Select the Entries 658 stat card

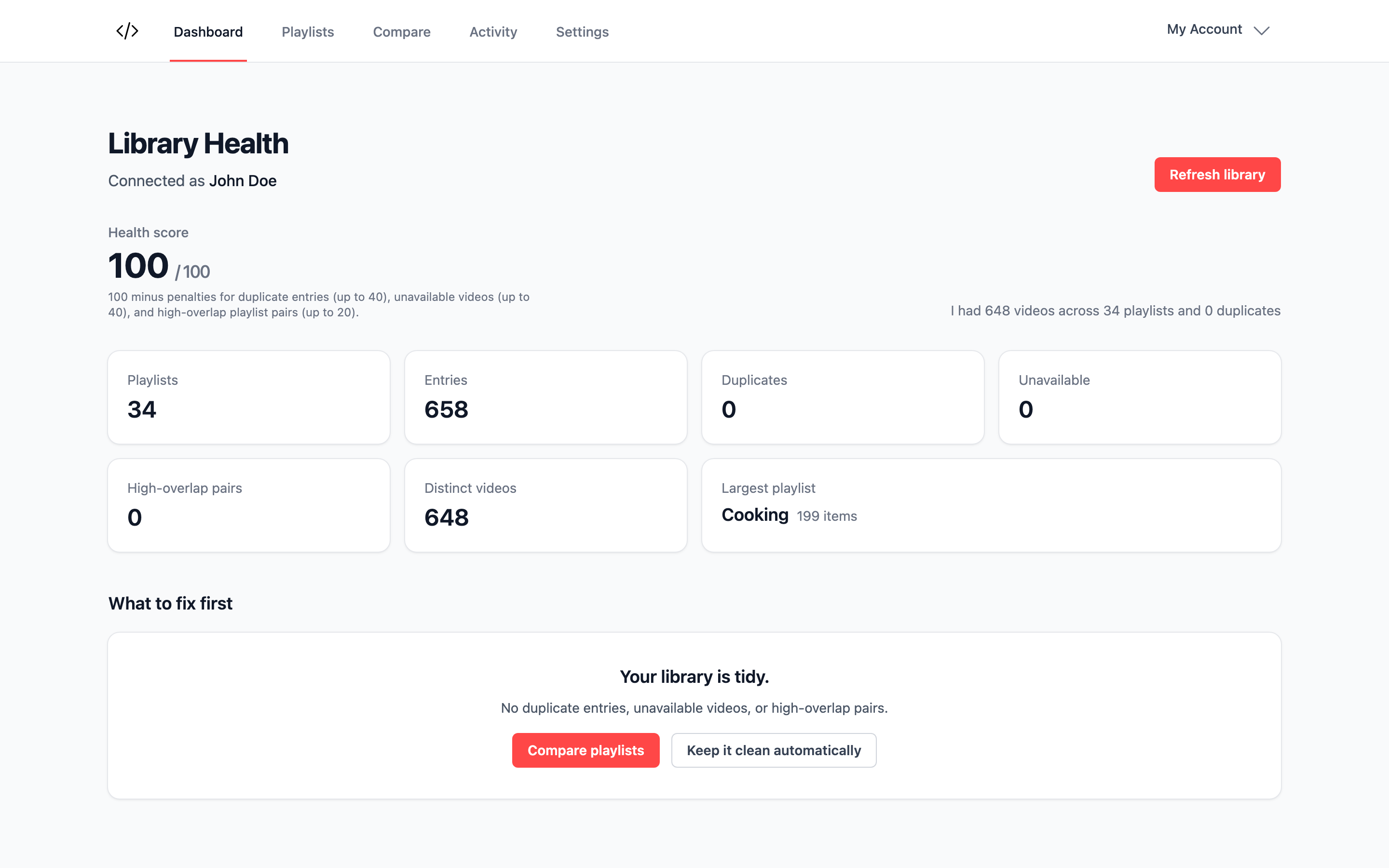(545, 397)
